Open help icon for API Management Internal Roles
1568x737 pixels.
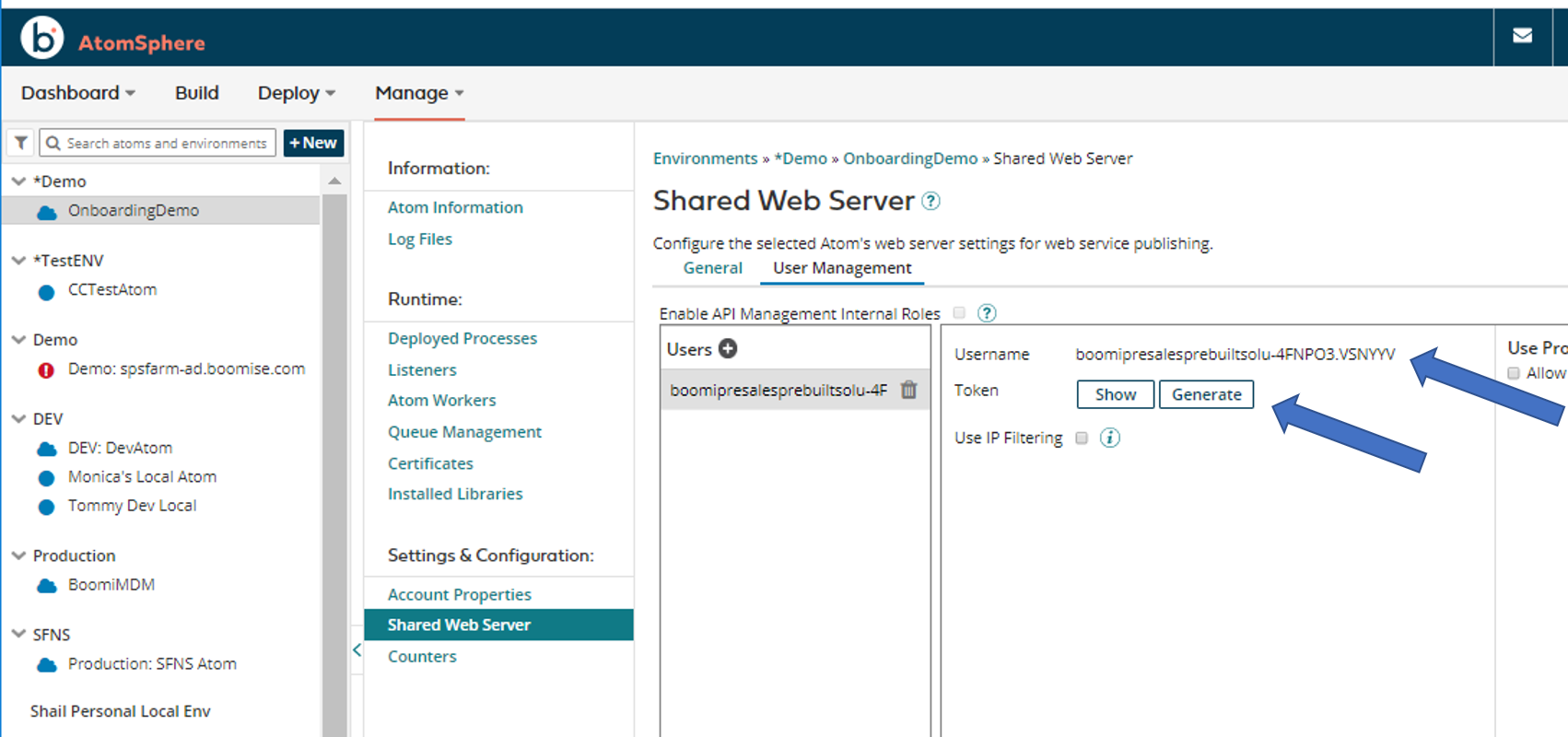point(987,313)
